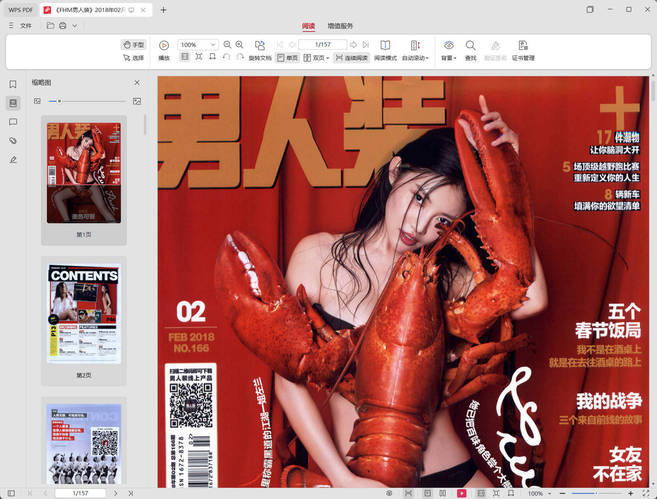Select the 手型 hand tool mode
Screen dimensions: 657x499
pos(133,45)
